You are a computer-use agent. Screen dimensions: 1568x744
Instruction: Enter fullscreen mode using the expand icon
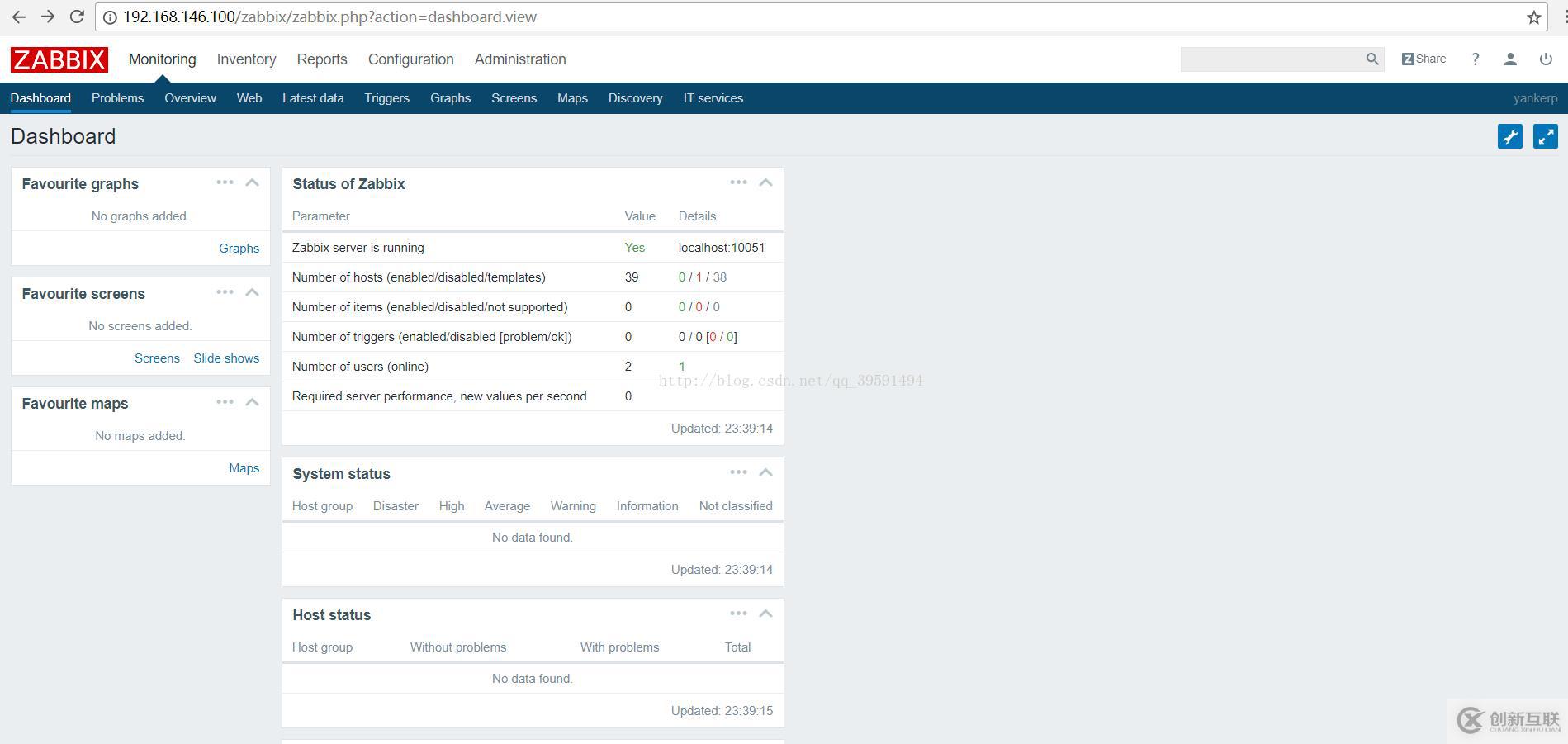tap(1545, 136)
